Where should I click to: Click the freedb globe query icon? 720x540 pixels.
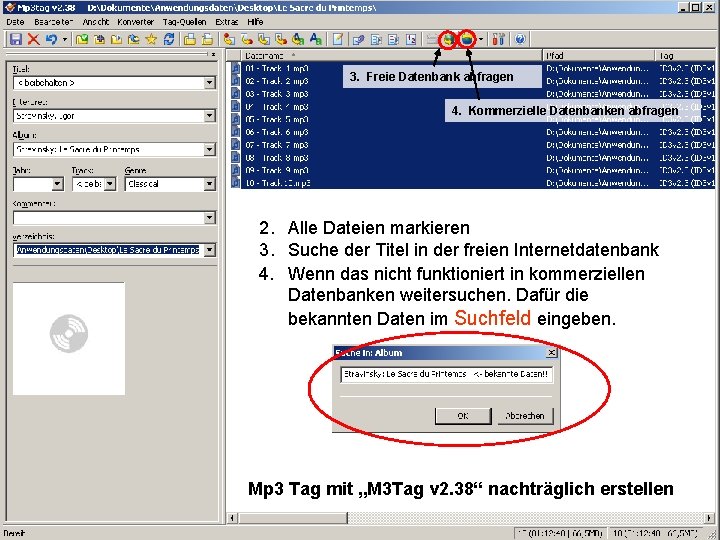448,39
